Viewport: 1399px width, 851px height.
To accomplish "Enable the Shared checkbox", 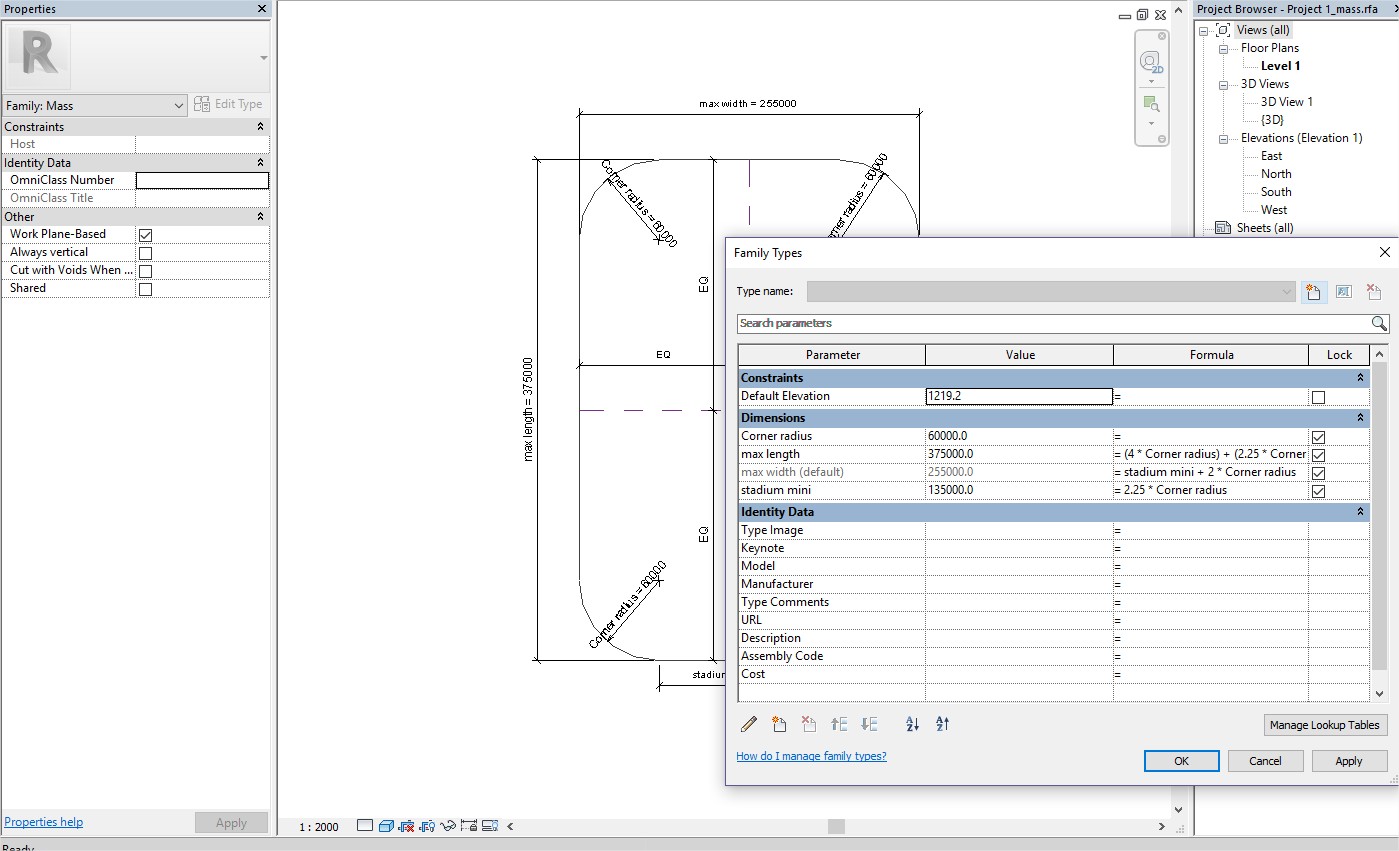I will tap(145, 288).
